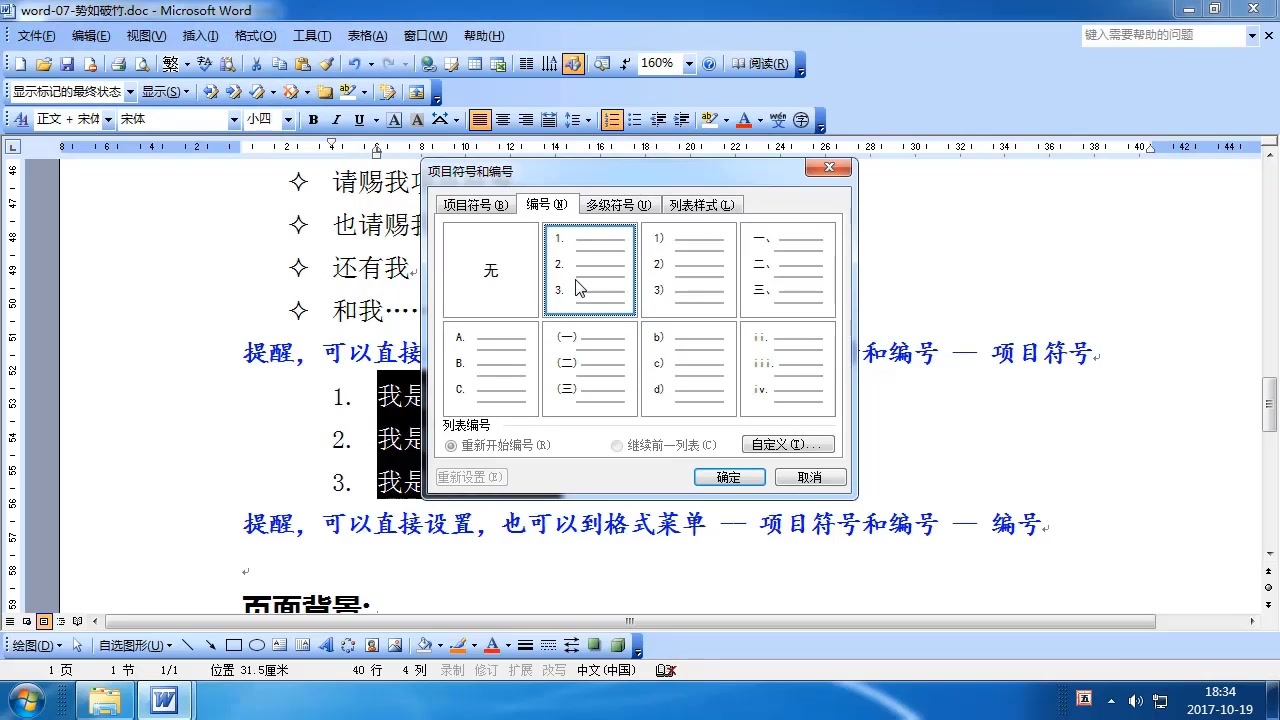Apply bold formatting
This screenshot has height=720, width=1280.
[x=313, y=119]
